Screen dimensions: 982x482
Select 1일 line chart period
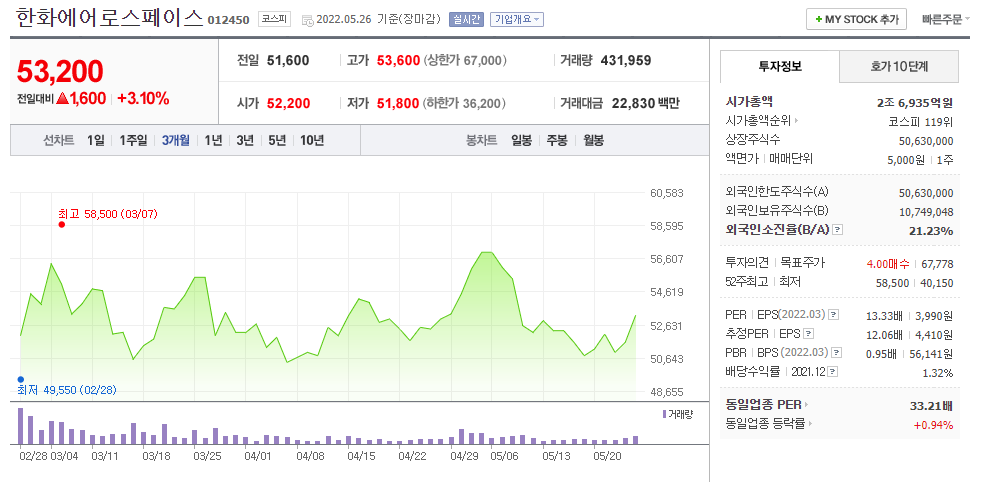(x=96, y=140)
